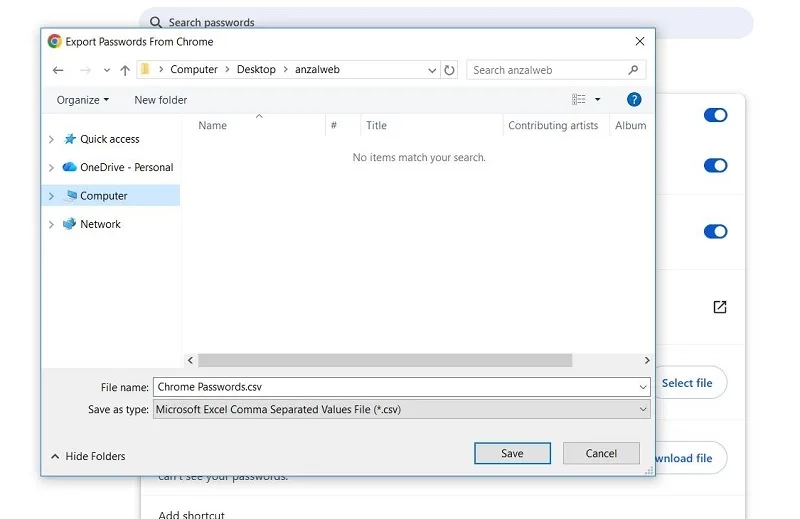Screen dimensions: 800x519
Task: Click anzalweb in the address breadcrumb
Action: point(317,69)
